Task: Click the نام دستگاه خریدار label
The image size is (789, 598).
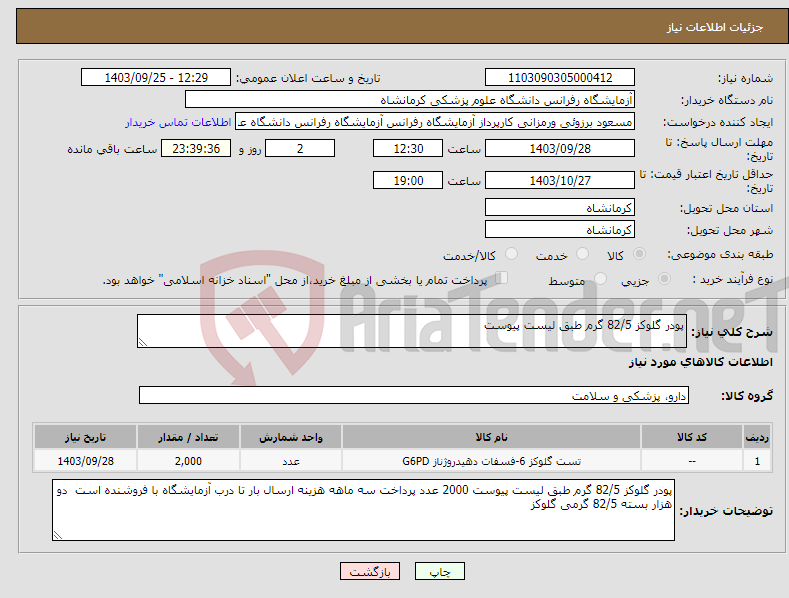Action: [x=727, y=100]
